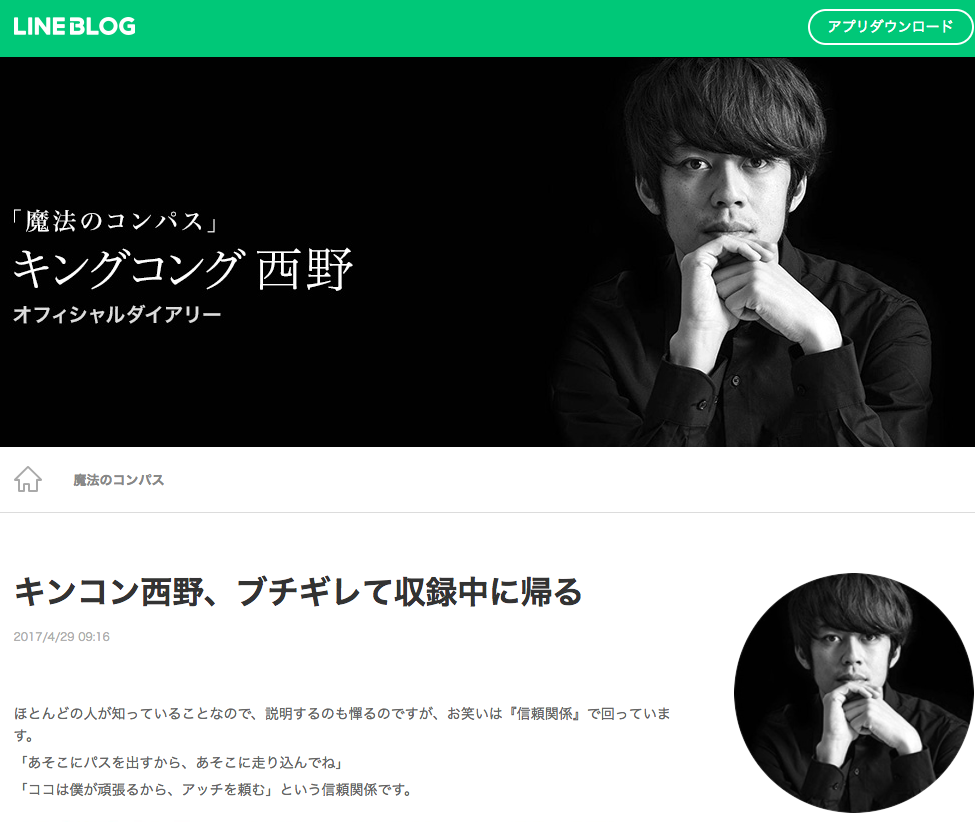Click the 「魔法のコンパス」 text in banner
The height and width of the screenshot is (822, 975).
coord(116,221)
